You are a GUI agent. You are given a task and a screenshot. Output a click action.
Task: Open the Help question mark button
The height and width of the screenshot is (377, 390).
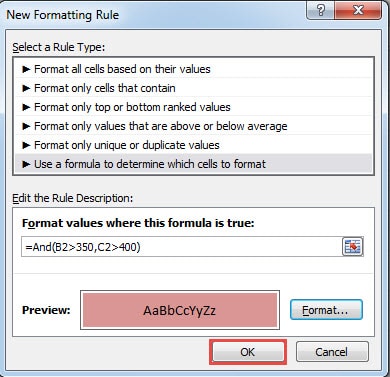pos(321,10)
